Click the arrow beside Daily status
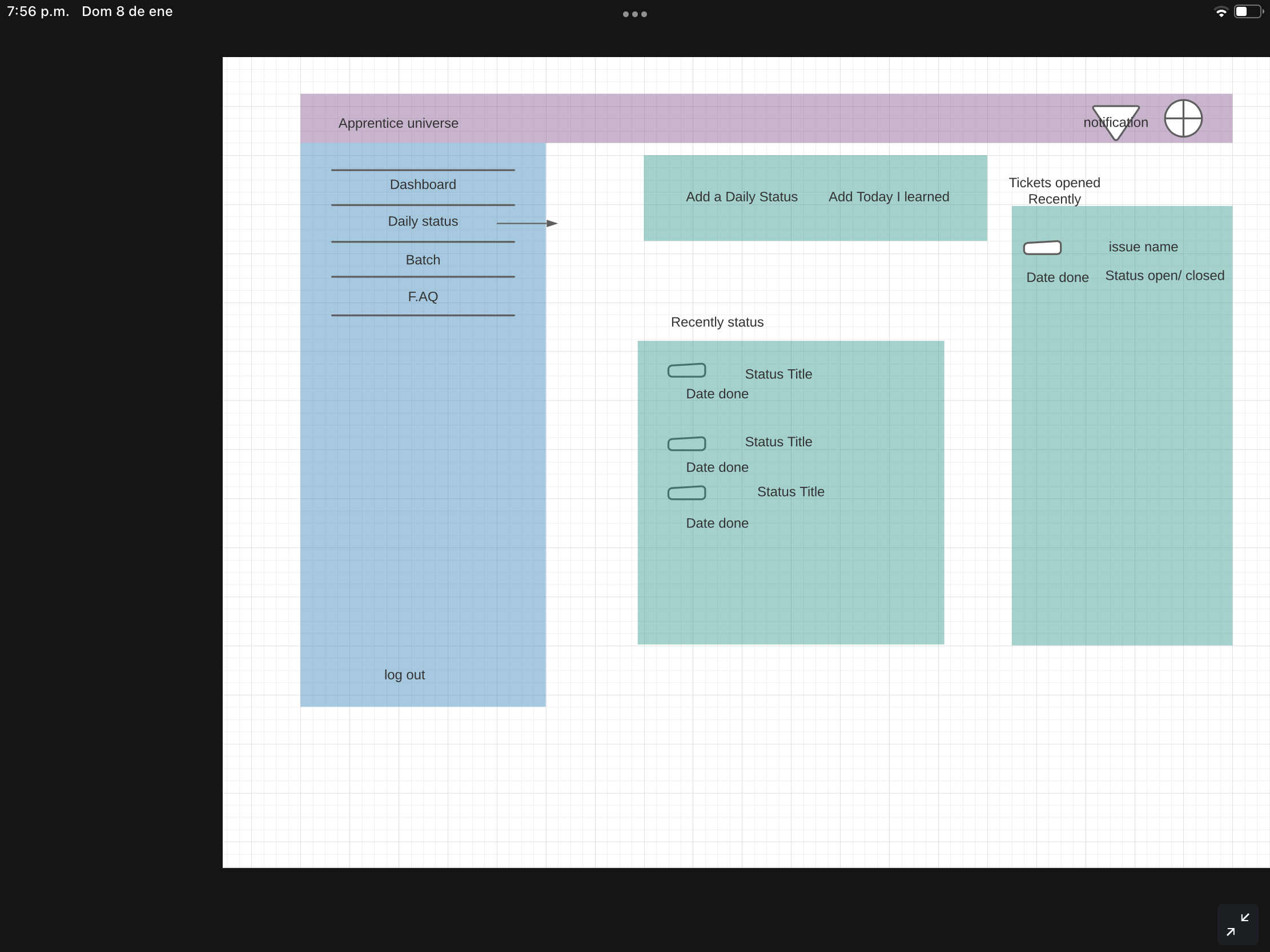The width and height of the screenshot is (1270, 952). (x=527, y=223)
